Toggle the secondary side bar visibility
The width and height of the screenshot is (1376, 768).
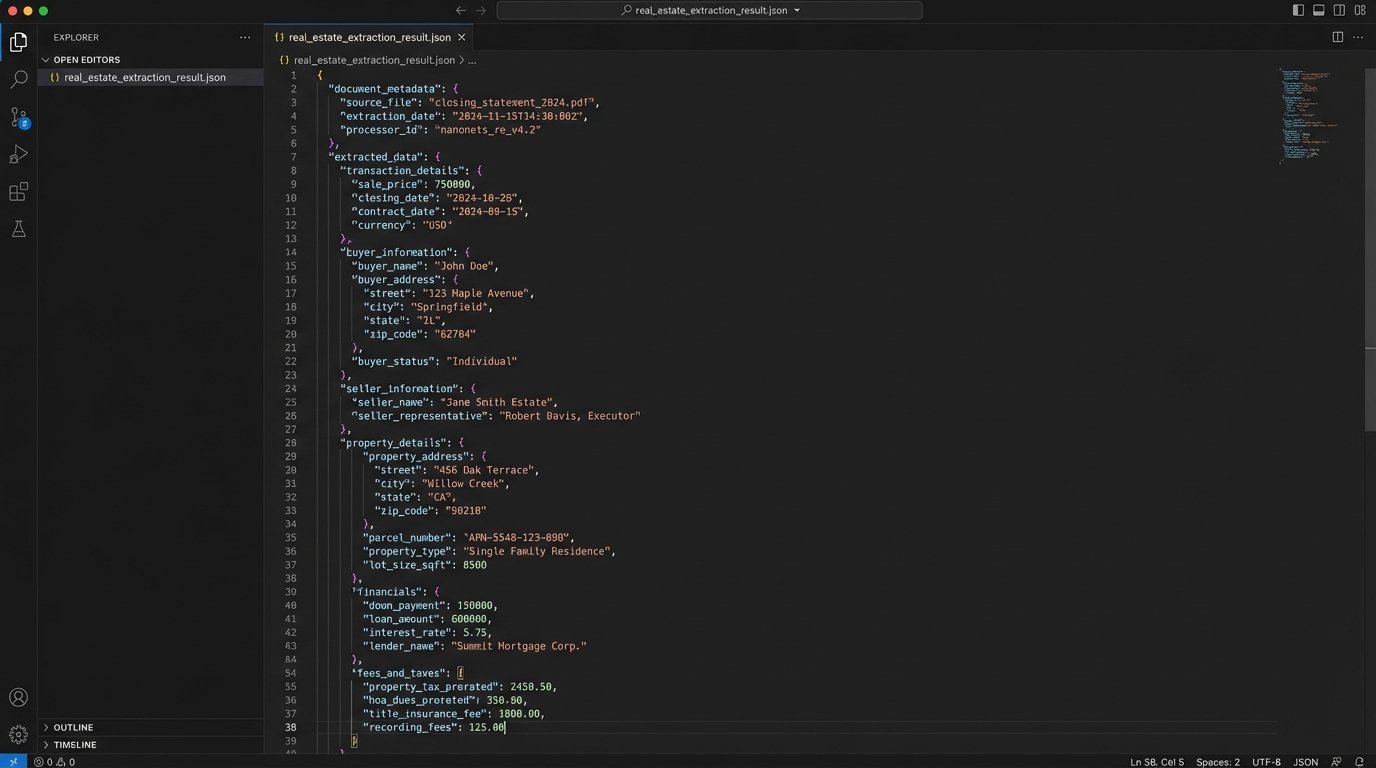coord(1339,10)
